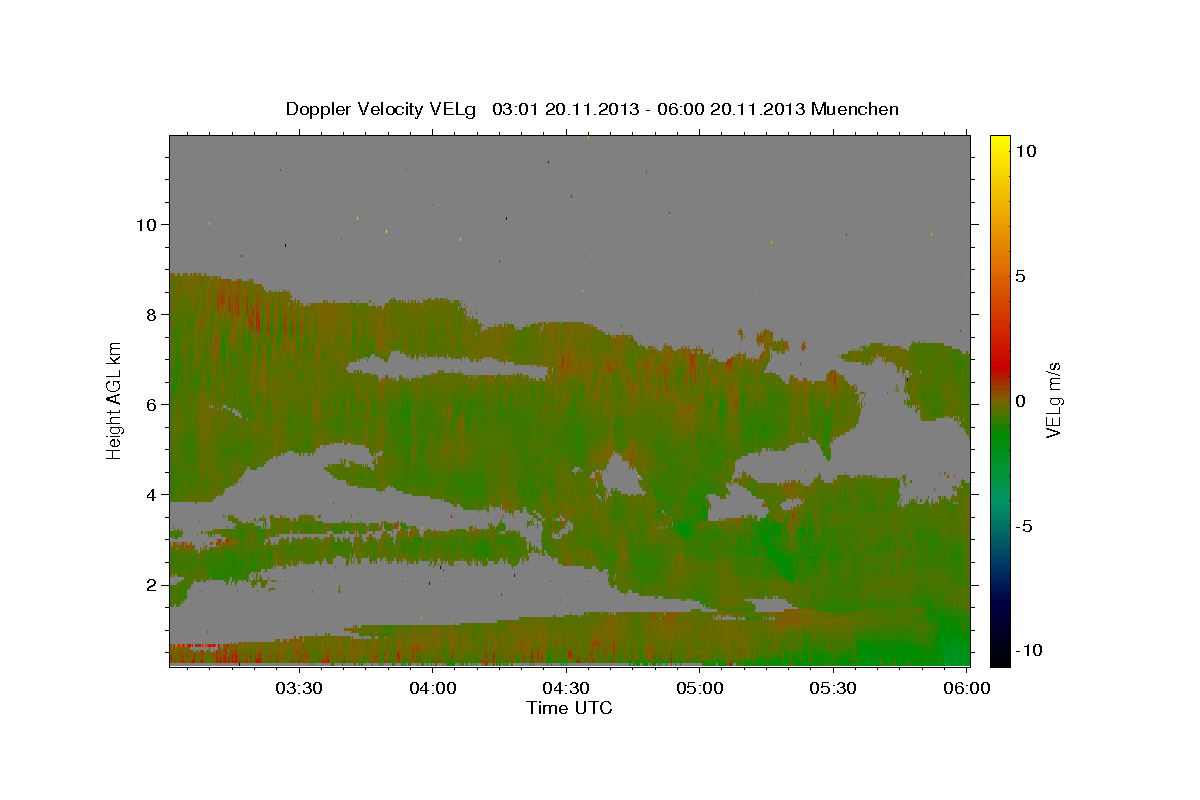Click the height axis label '8'
The height and width of the screenshot is (800, 1200).
point(153,315)
